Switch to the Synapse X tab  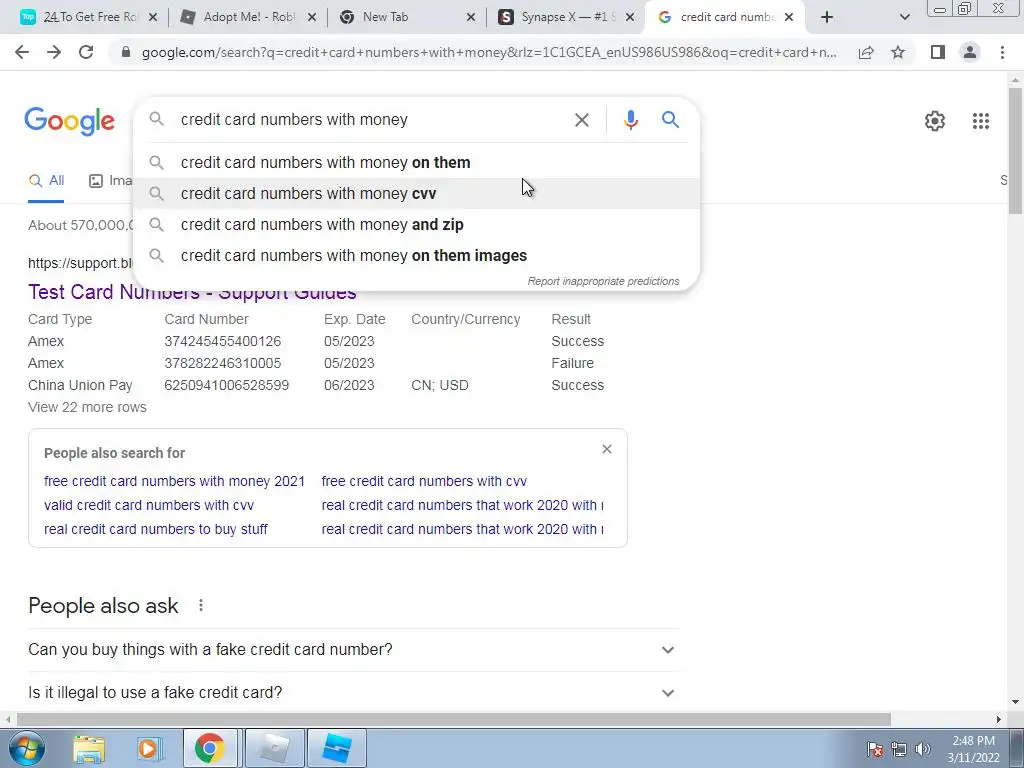[559, 17]
